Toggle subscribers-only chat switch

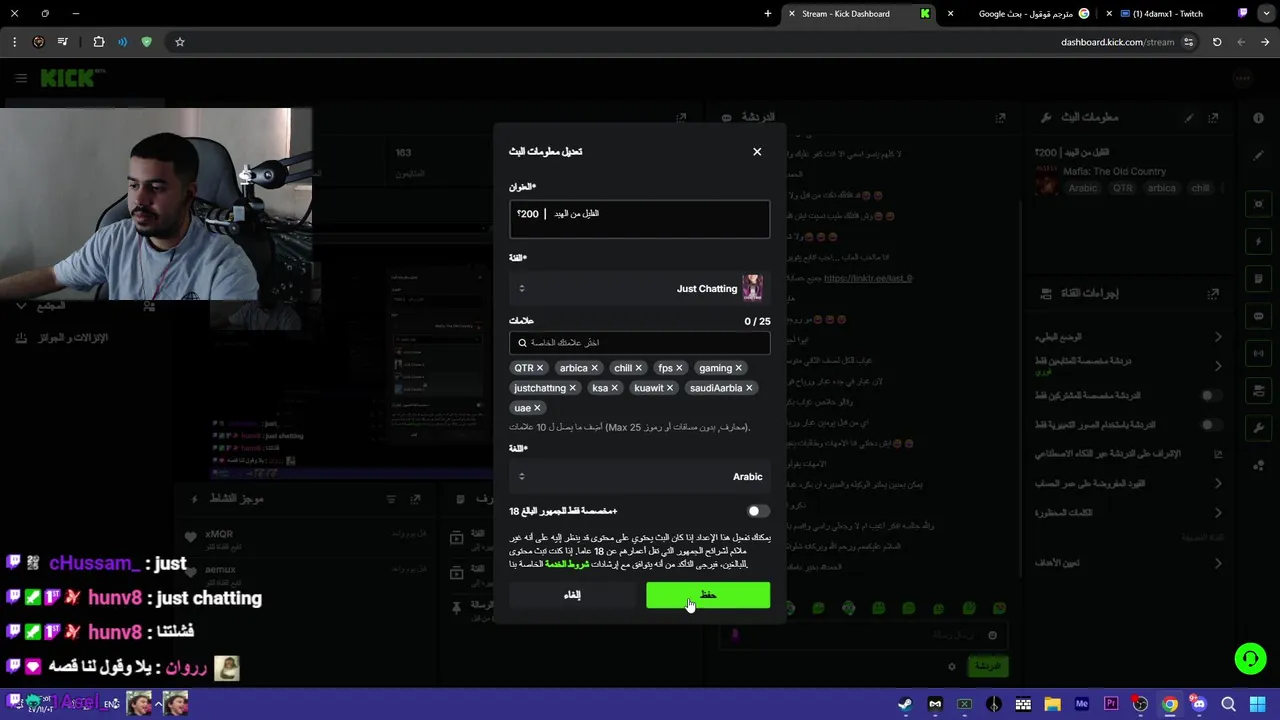tap(1211, 395)
